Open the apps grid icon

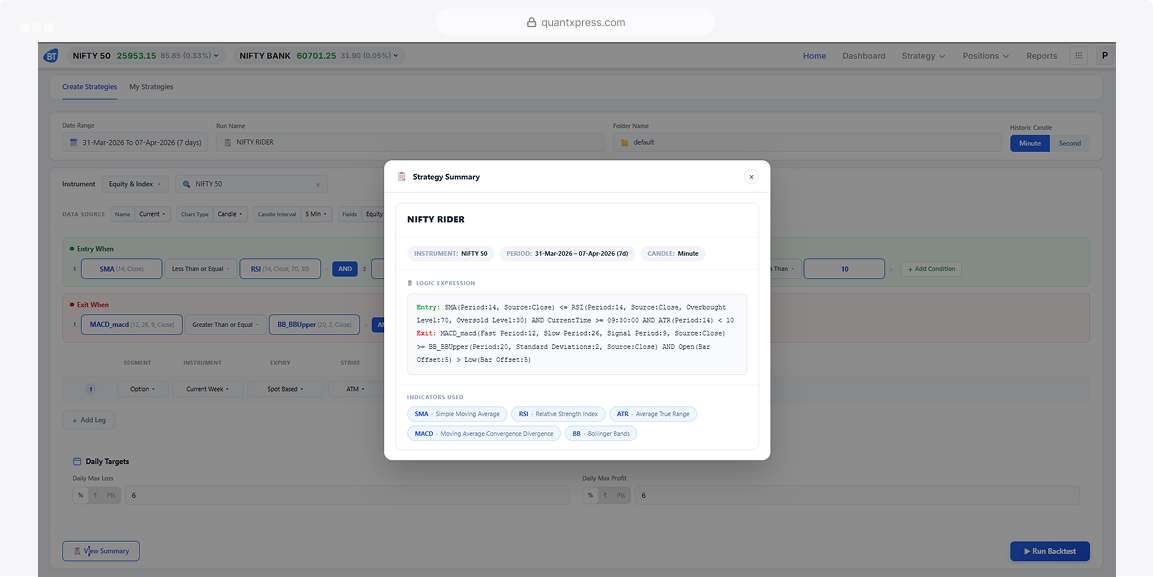(x=1079, y=56)
